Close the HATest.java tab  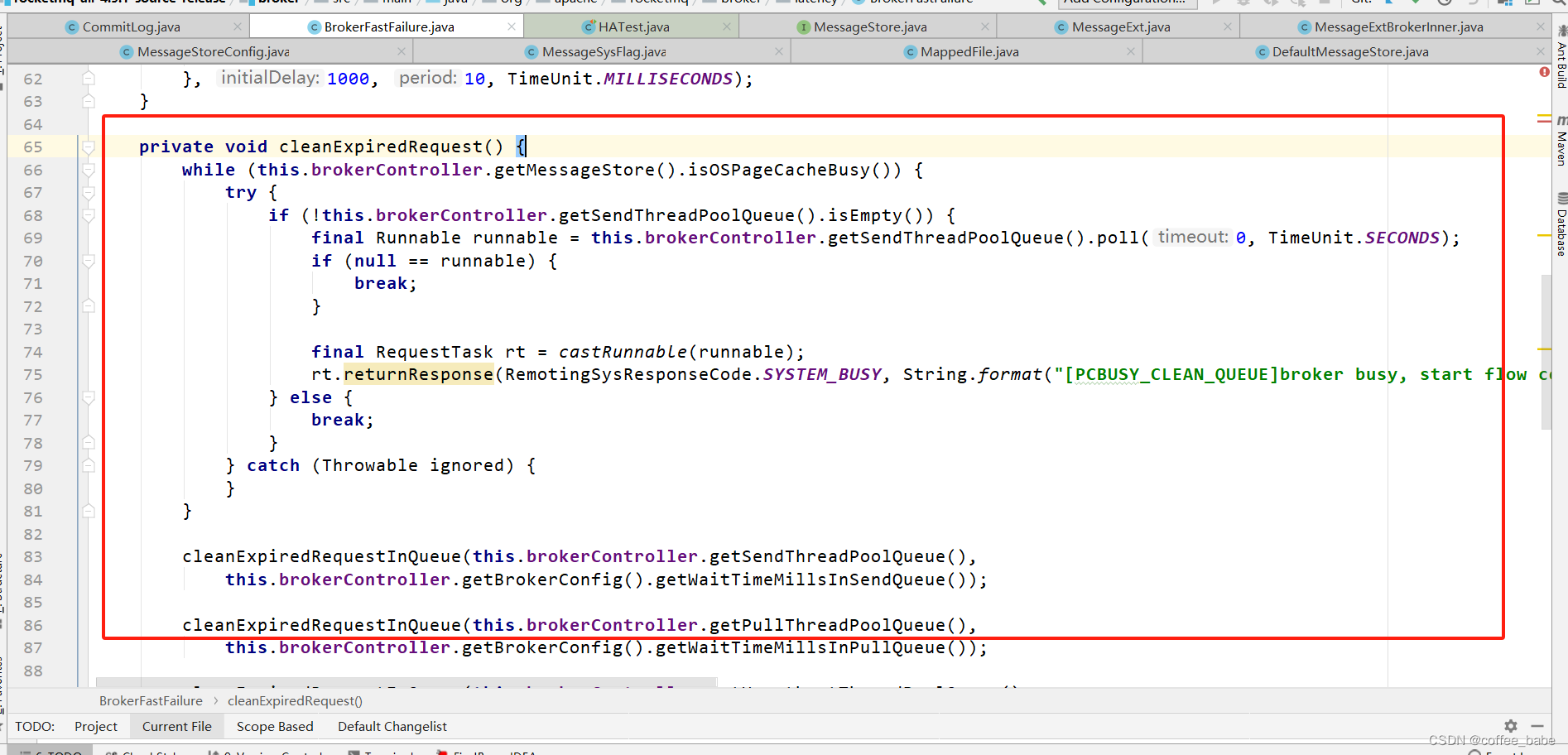click(x=726, y=27)
